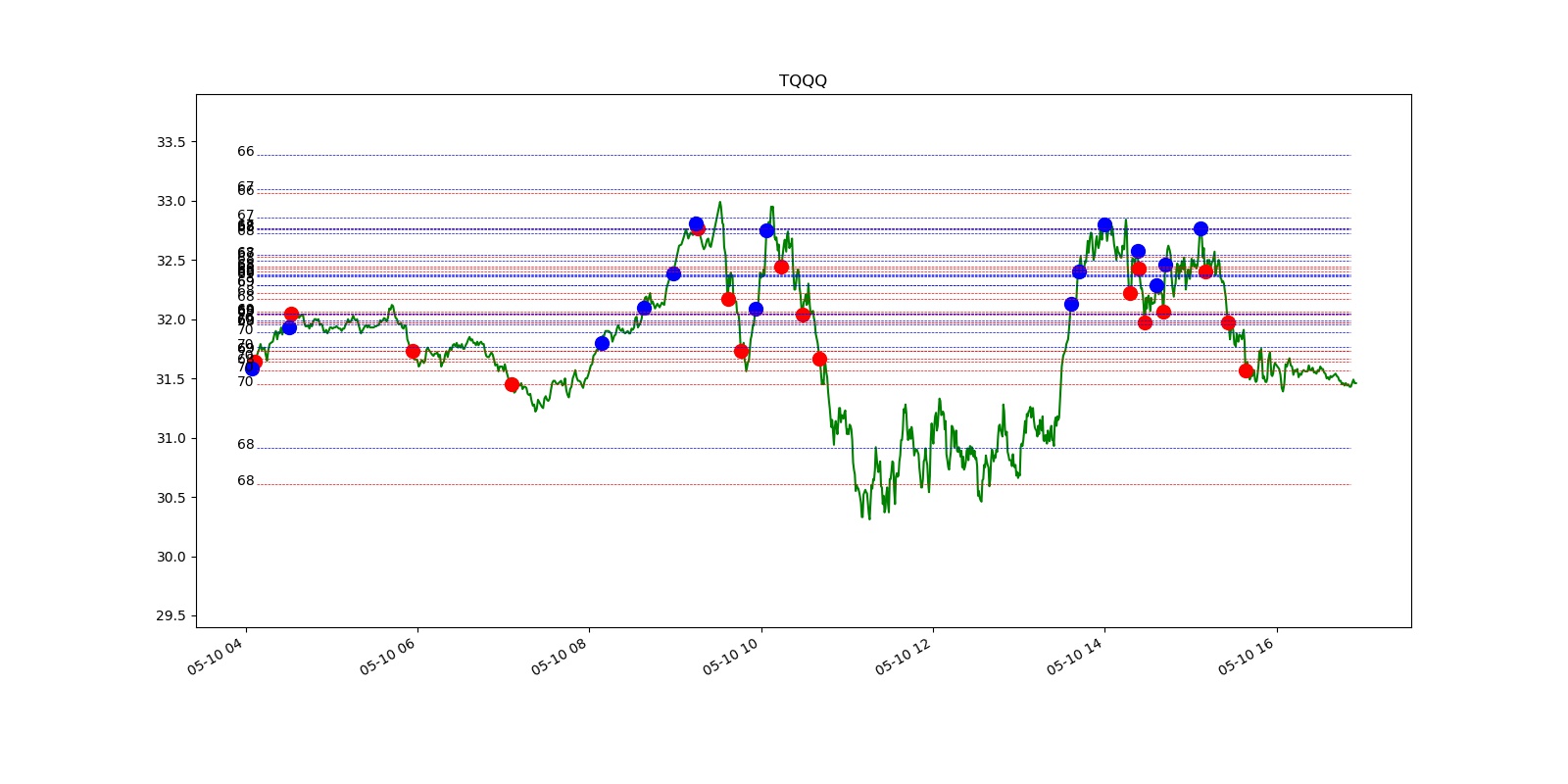Select the 05-10 12 time axis label

click(904, 657)
